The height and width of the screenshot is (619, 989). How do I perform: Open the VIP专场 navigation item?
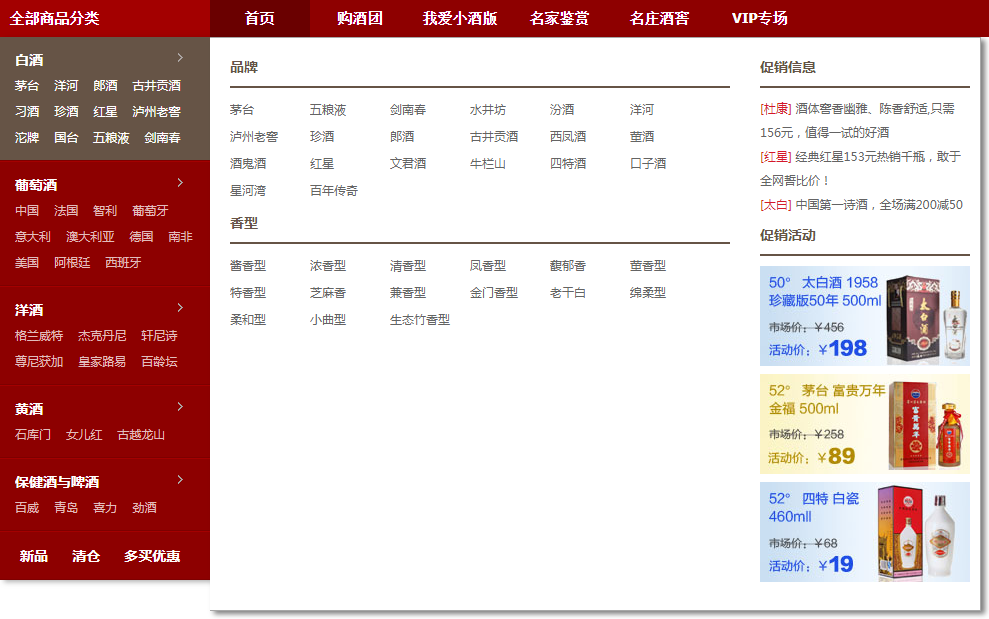click(x=759, y=18)
